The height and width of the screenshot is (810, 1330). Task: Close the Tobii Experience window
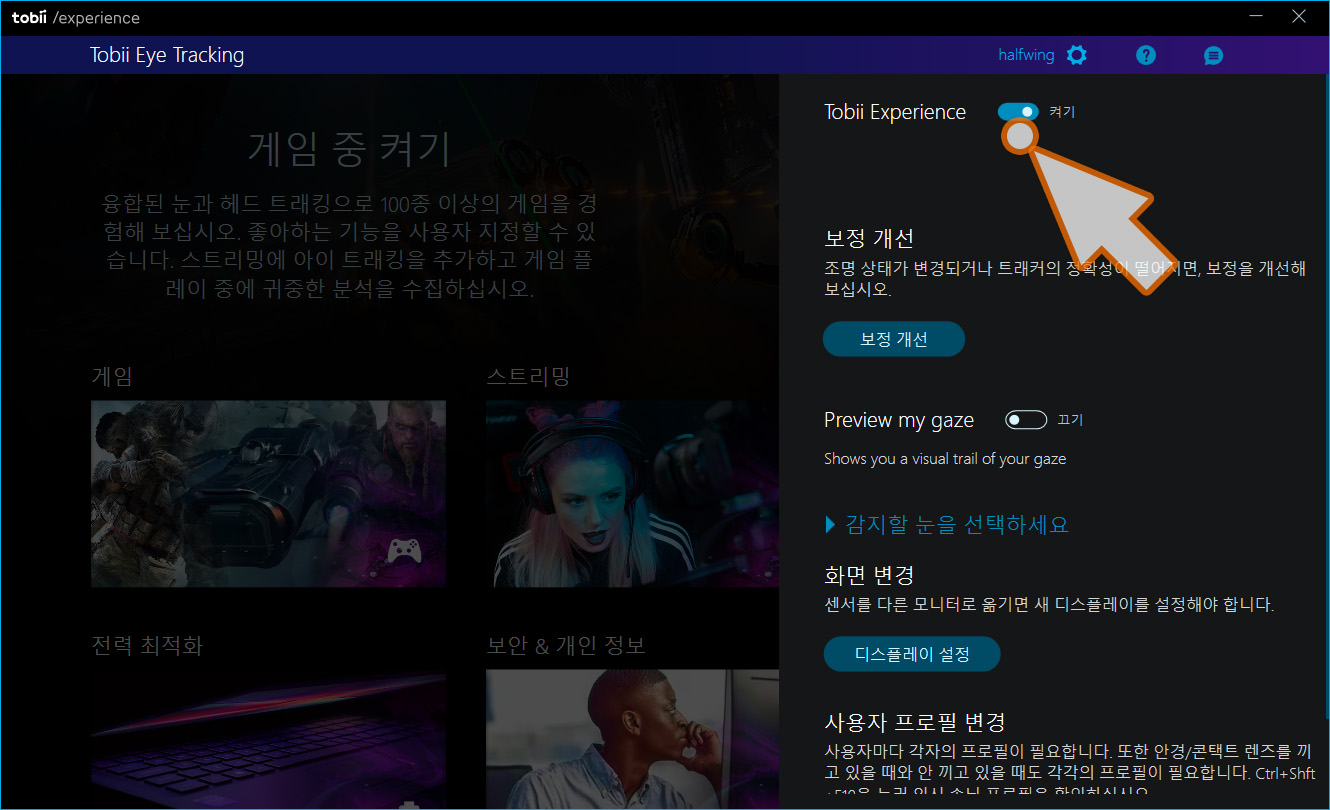tap(1298, 16)
